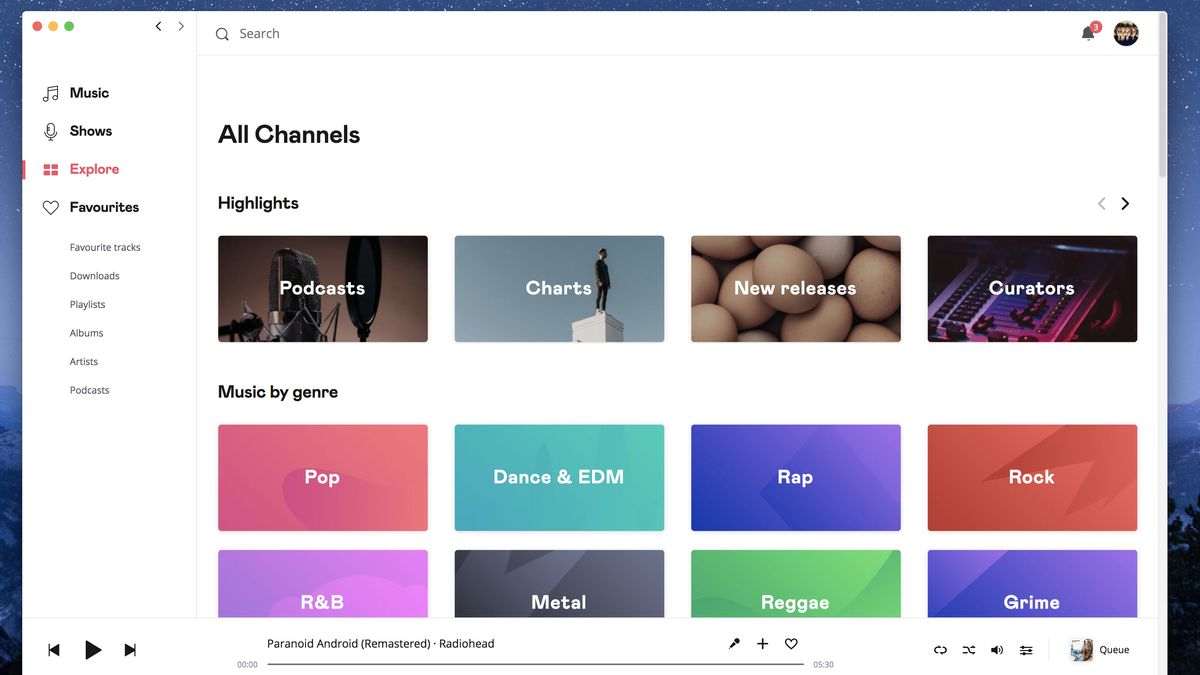Favourite the playing track Paranoid Android

click(791, 643)
